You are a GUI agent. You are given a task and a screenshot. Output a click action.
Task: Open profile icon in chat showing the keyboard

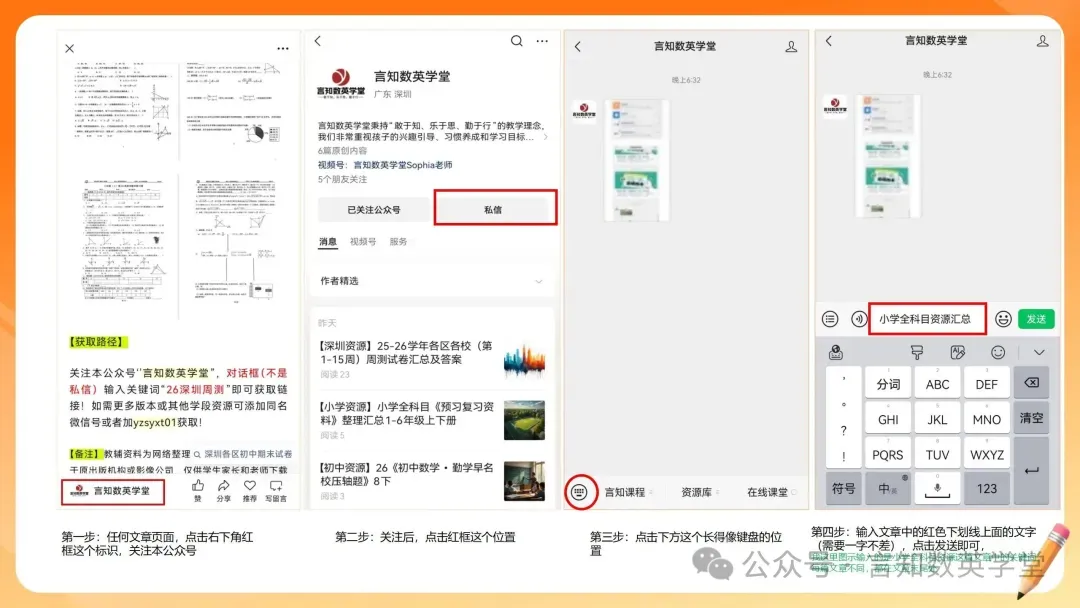[x=1043, y=41]
